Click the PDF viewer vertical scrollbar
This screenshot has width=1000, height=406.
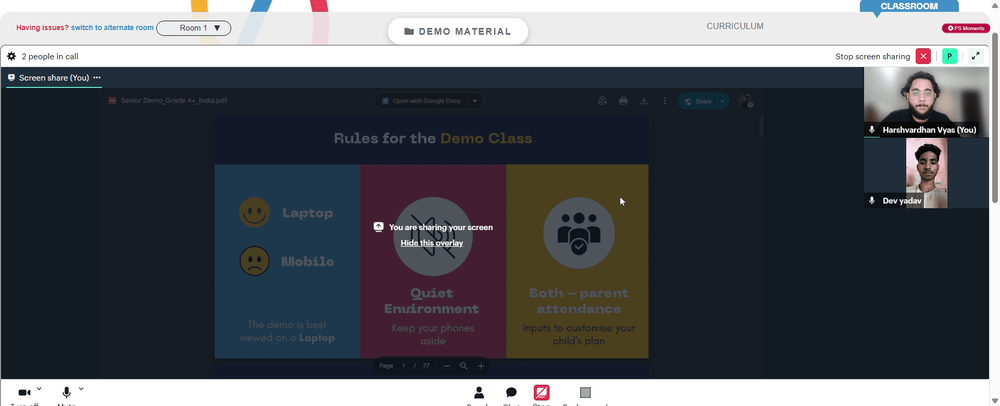(x=761, y=126)
